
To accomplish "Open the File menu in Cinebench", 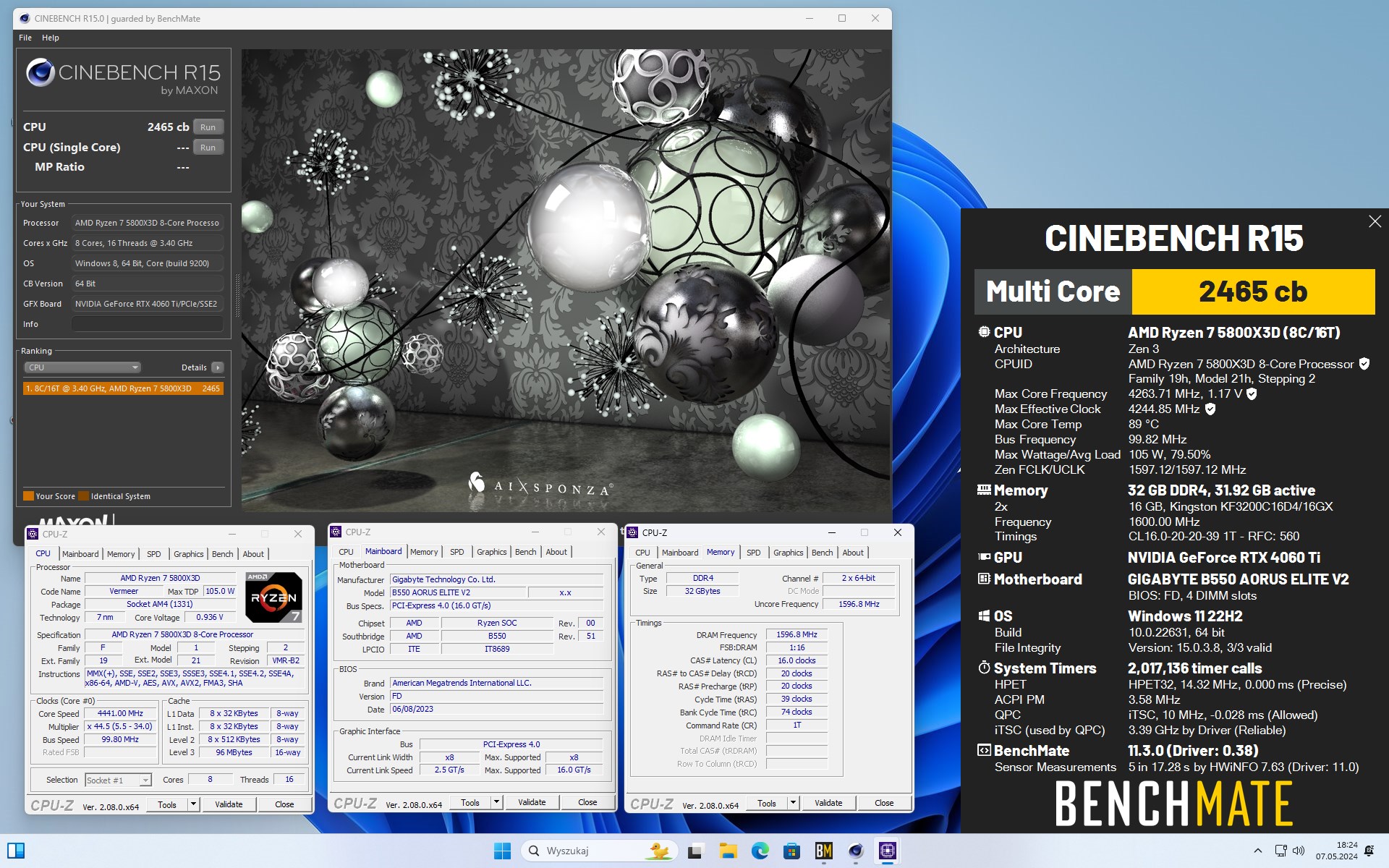I will 25,38.
